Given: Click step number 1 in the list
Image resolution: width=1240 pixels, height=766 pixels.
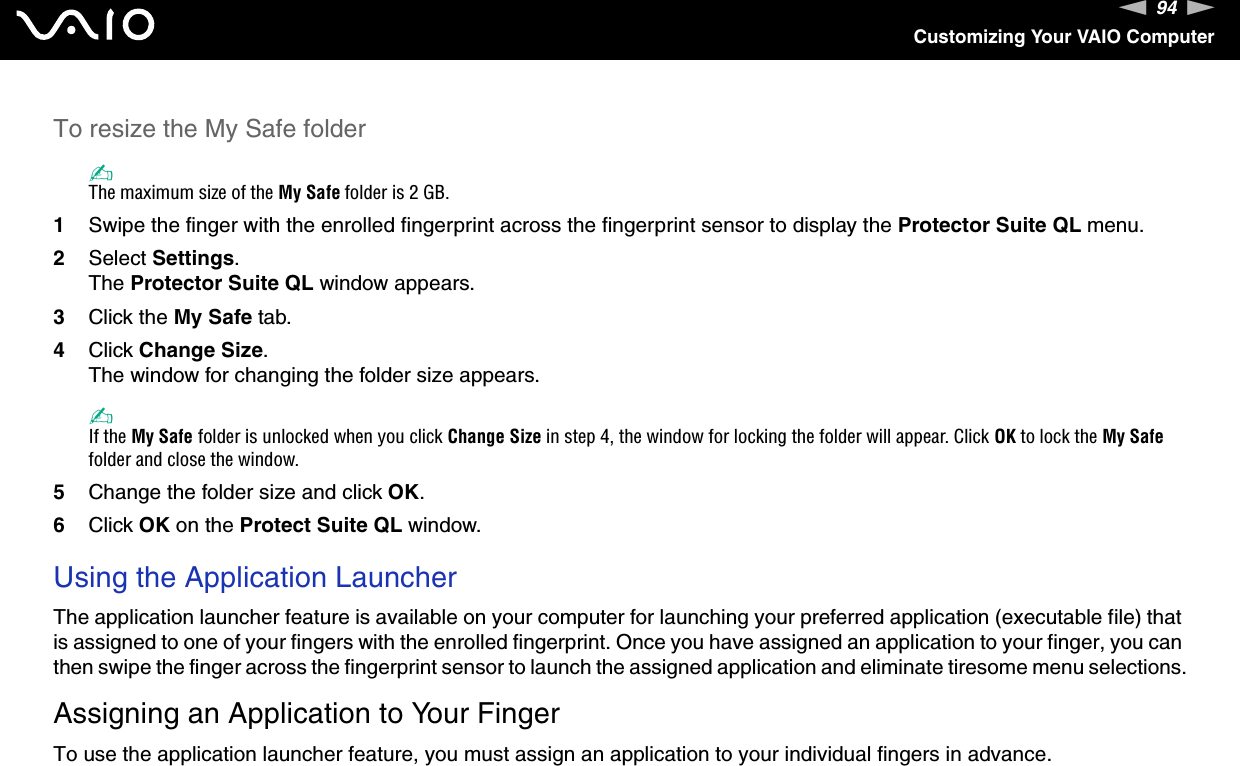Looking at the screenshot, I should [60, 225].
